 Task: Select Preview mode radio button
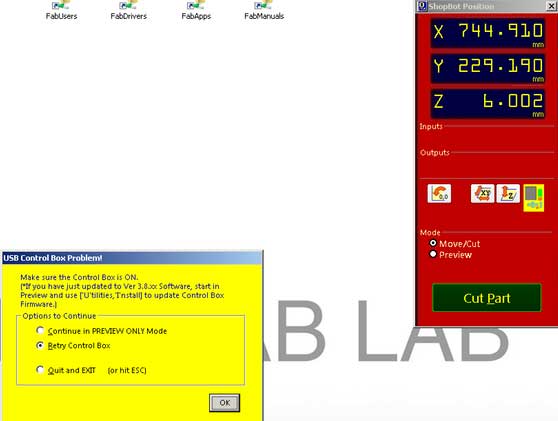tap(433, 254)
